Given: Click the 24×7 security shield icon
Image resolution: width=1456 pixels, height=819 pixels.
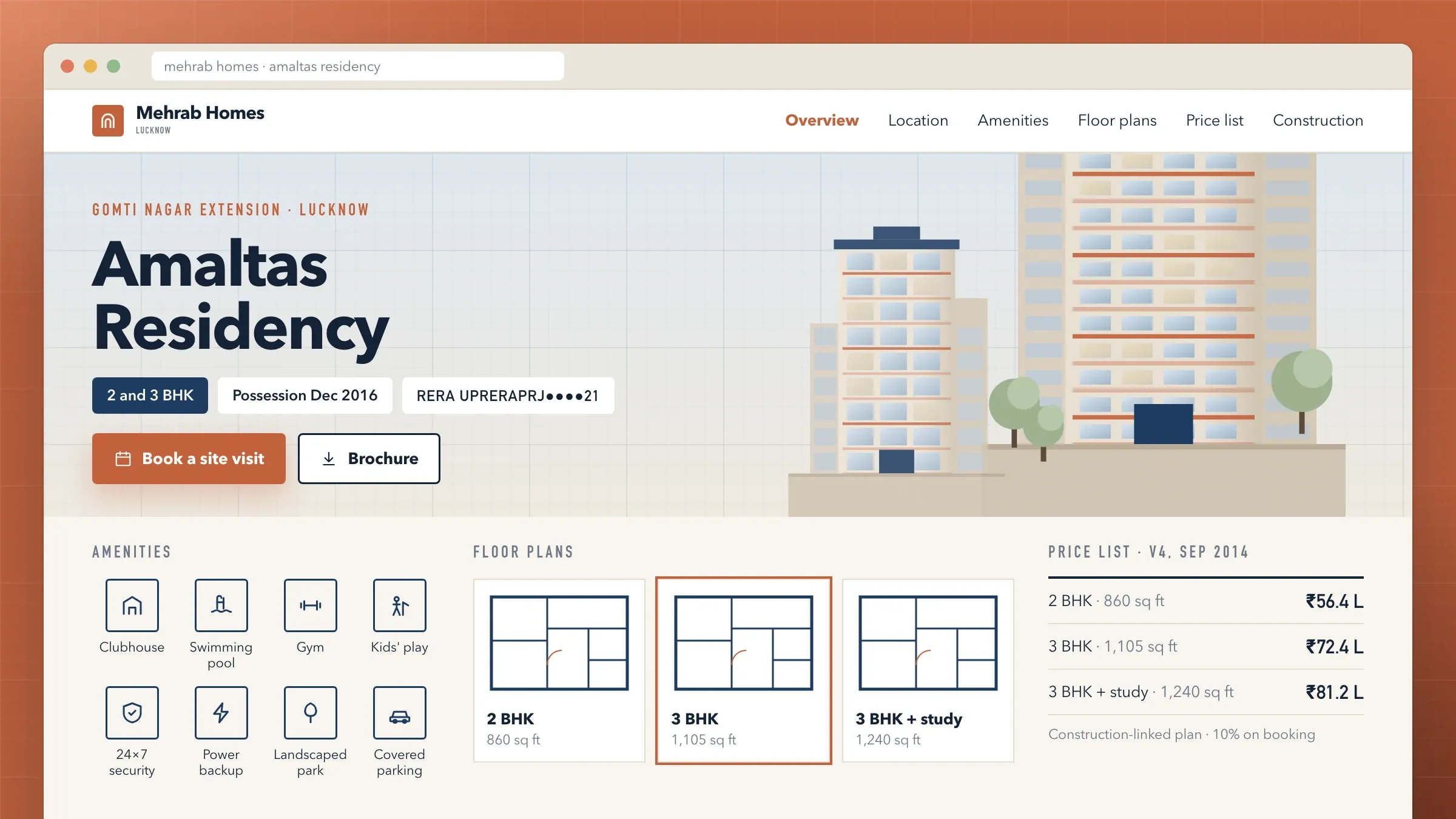Looking at the screenshot, I should pyautogui.click(x=132, y=713).
